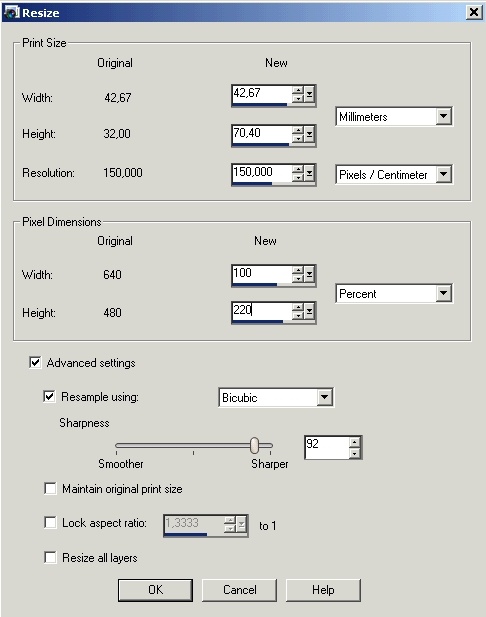
Task: Click the Cancel button
Action: click(239, 590)
